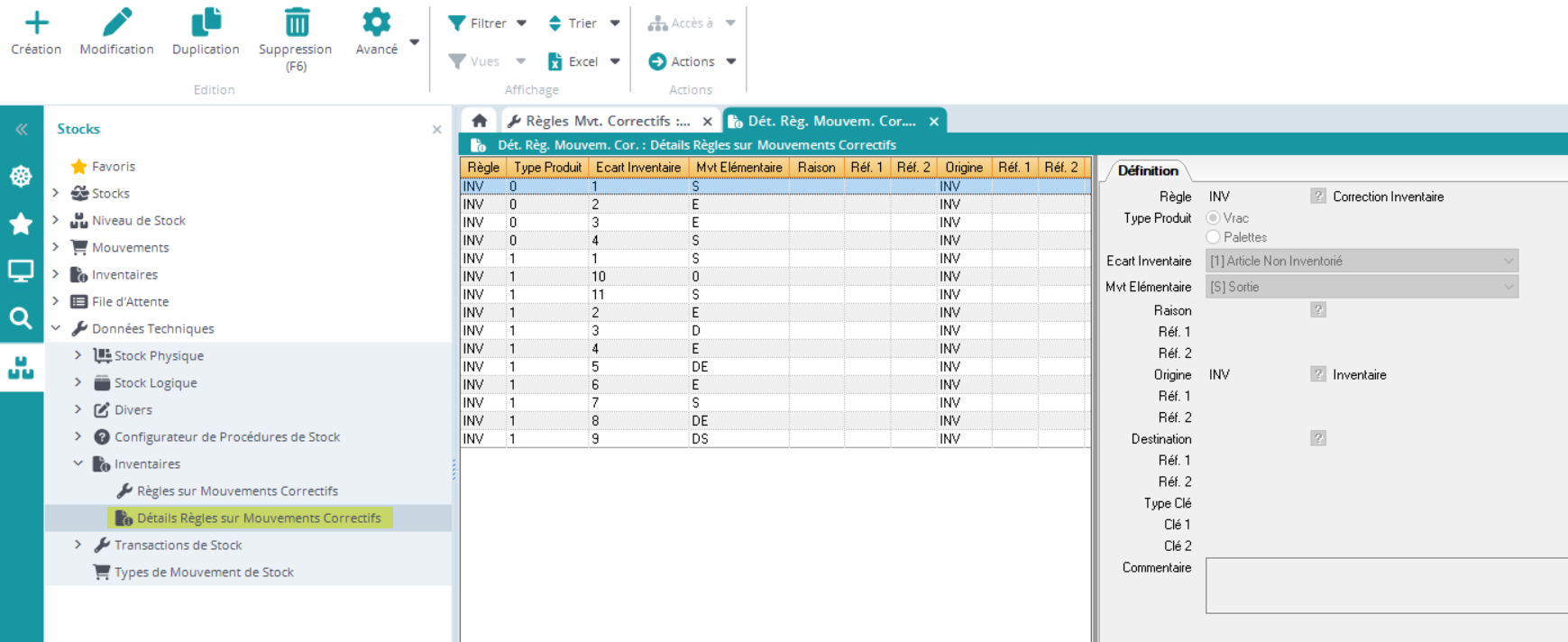Select the Palettes radio button

(1214, 237)
